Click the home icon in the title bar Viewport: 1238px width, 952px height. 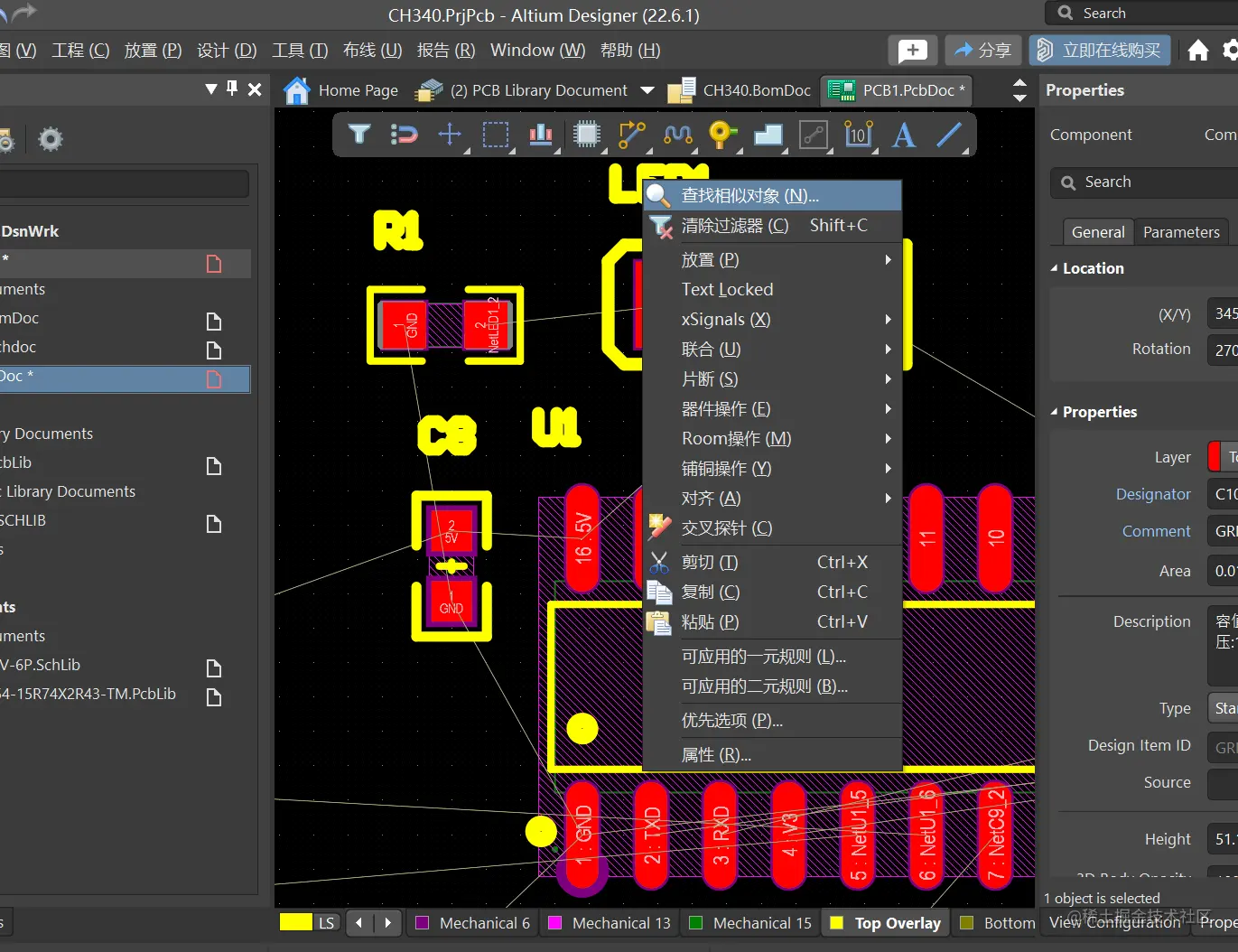[1198, 51]
